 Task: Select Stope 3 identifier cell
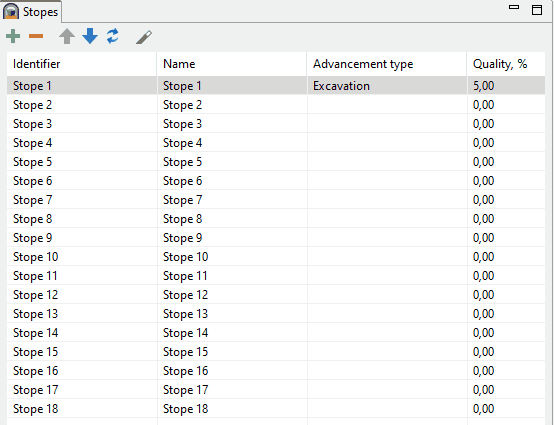(82, 124)
